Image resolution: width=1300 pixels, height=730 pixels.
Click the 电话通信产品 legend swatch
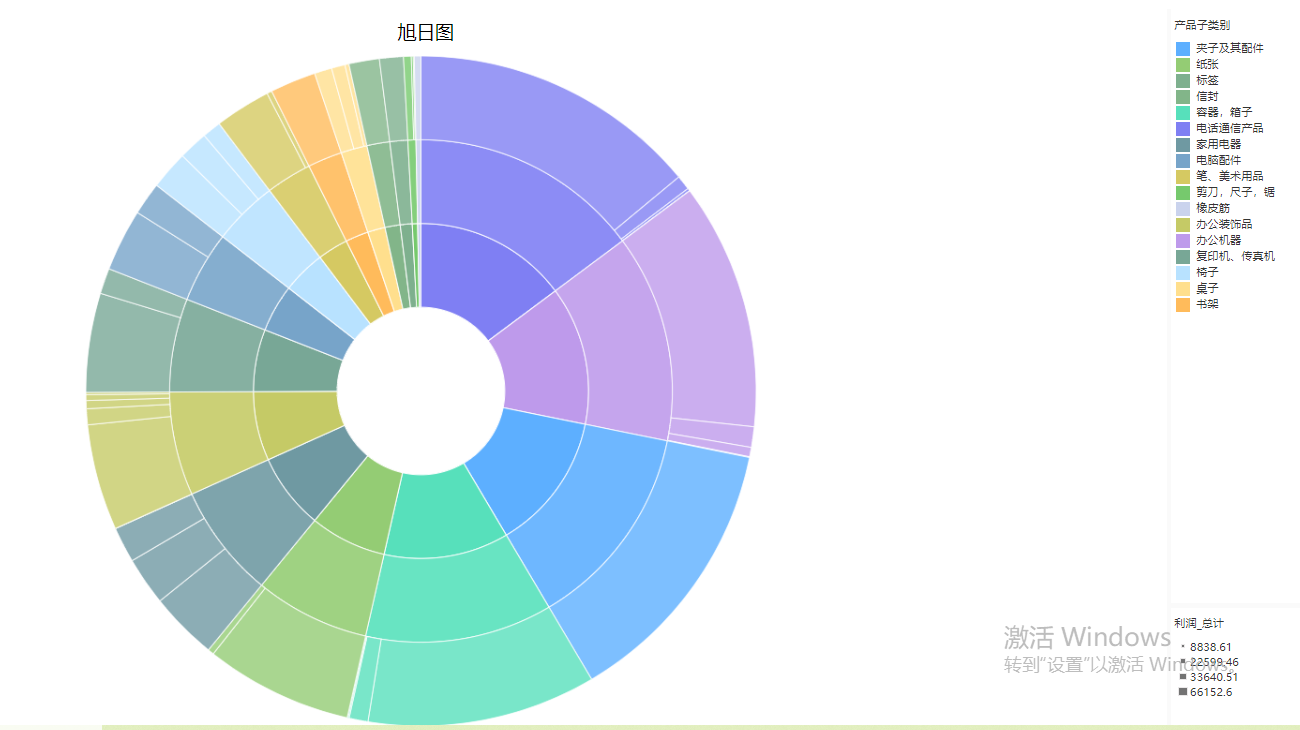(1183, 128)
